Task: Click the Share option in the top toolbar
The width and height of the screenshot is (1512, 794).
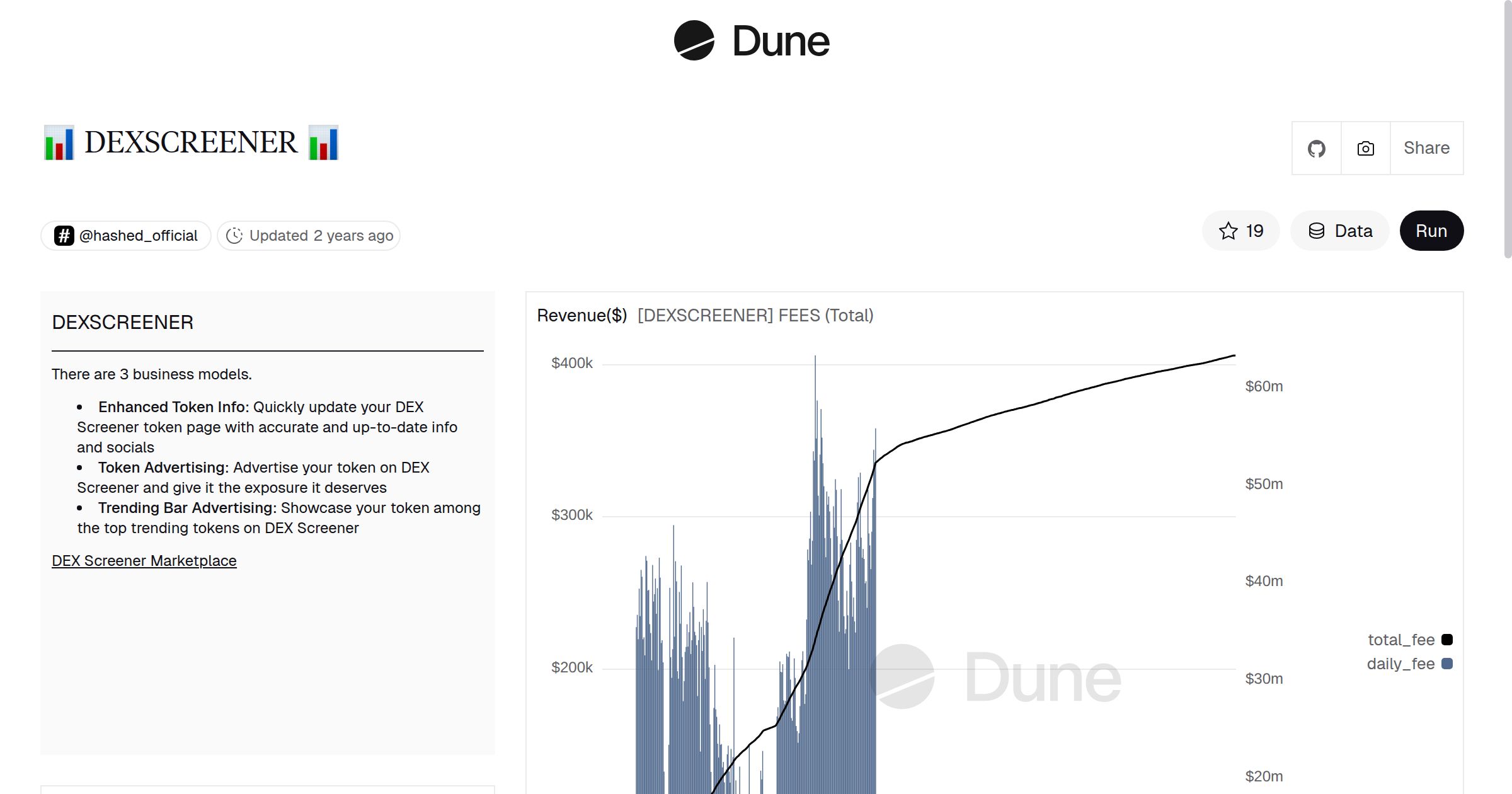Action: pyautogui.click(x=1426, y=147)
